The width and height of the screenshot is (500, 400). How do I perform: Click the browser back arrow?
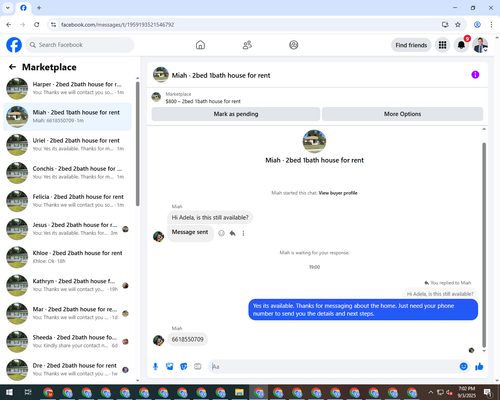pyautogui.click(x=9, y=25)
